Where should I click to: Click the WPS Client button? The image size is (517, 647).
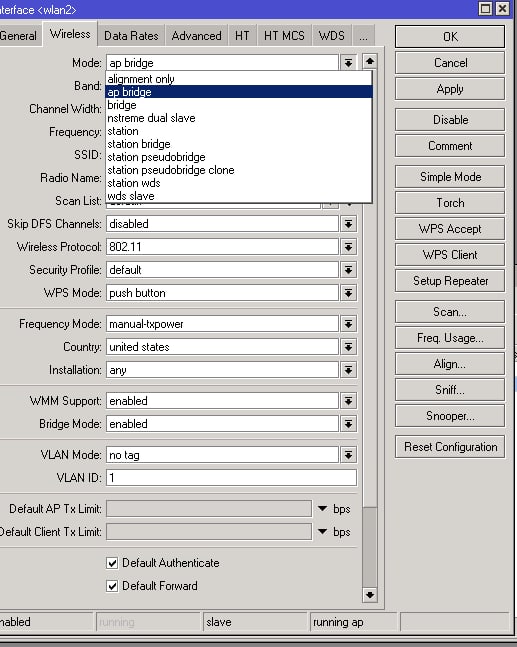450,255
